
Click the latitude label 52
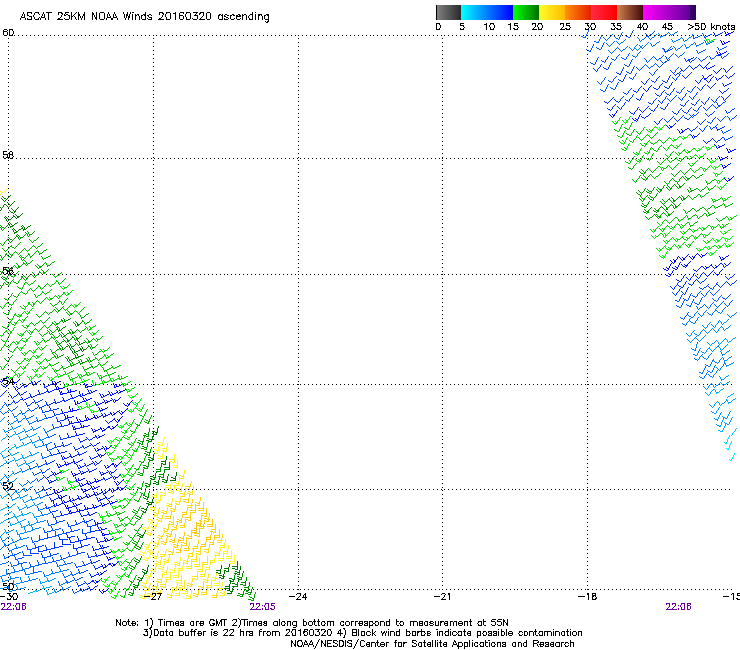[8, 486]
